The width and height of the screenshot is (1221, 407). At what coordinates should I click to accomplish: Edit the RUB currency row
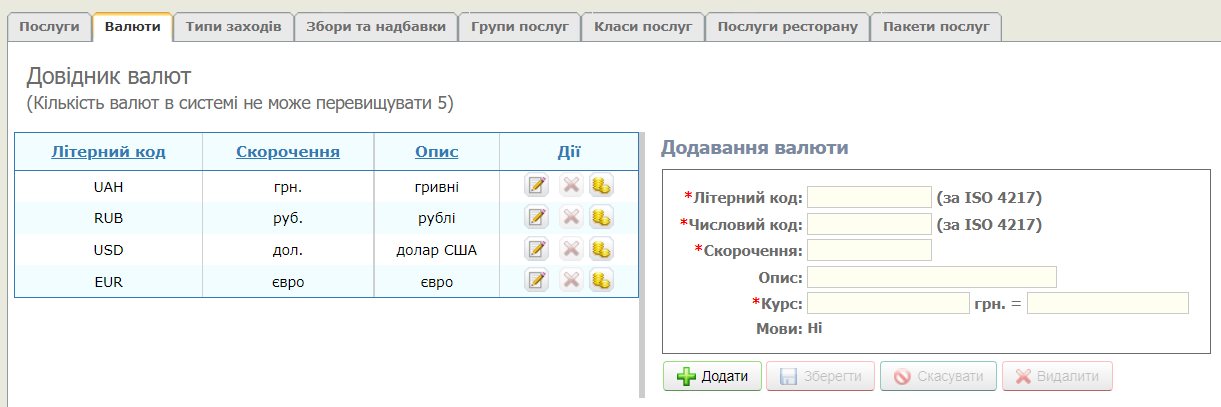point(537,217)
